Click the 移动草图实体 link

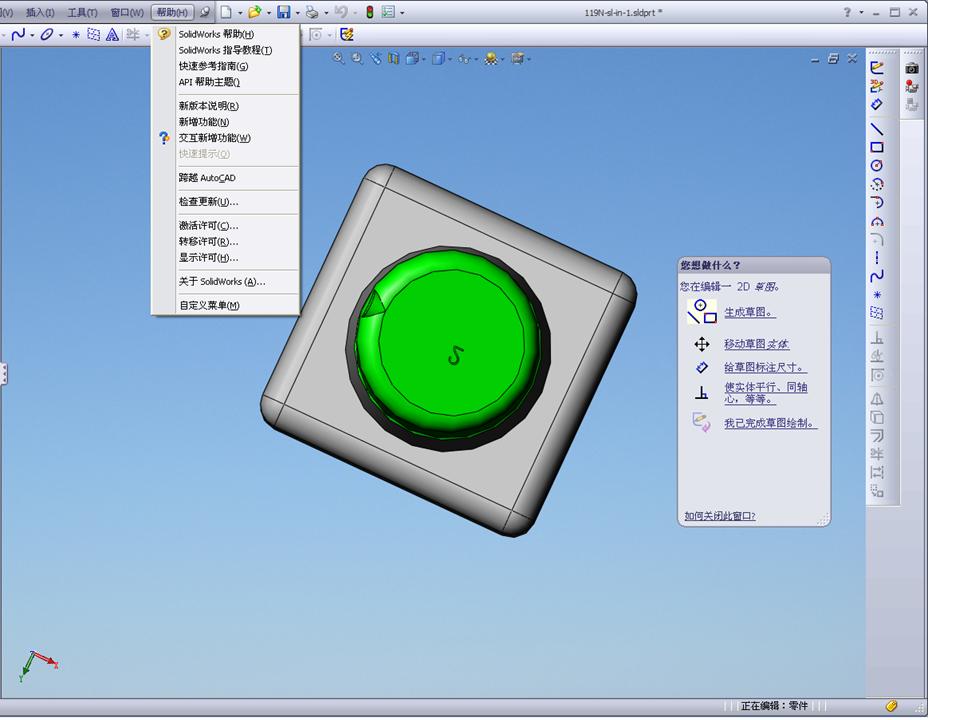coord(756,344)
